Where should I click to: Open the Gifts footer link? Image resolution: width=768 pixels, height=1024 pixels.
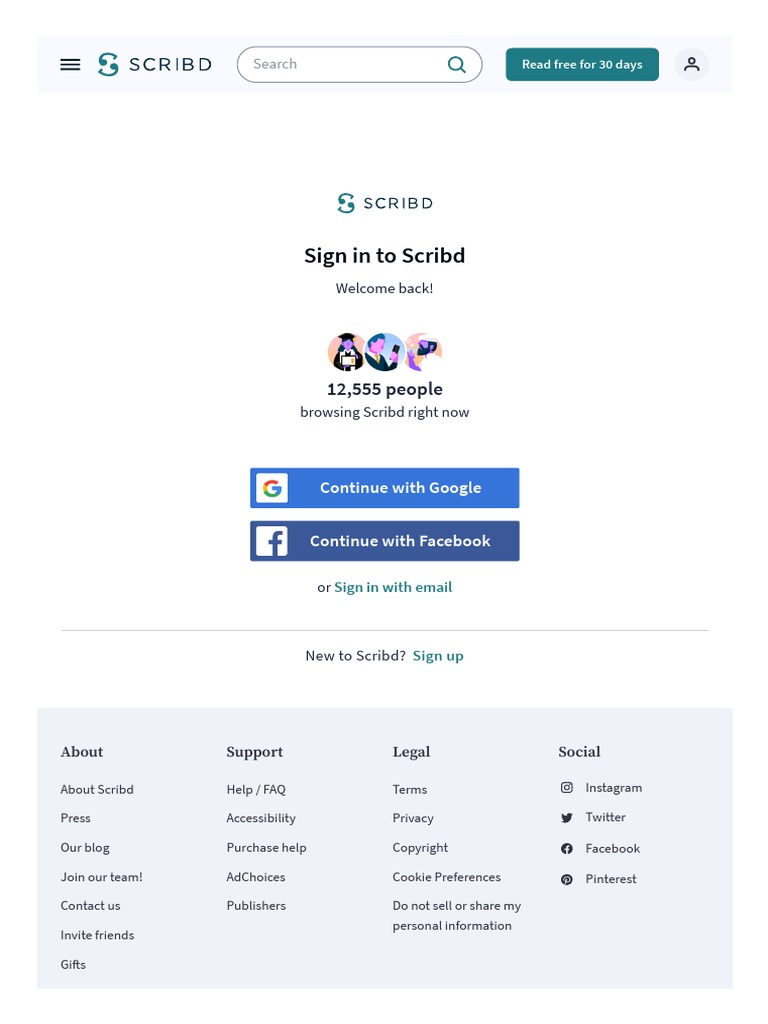click(73, 964)
